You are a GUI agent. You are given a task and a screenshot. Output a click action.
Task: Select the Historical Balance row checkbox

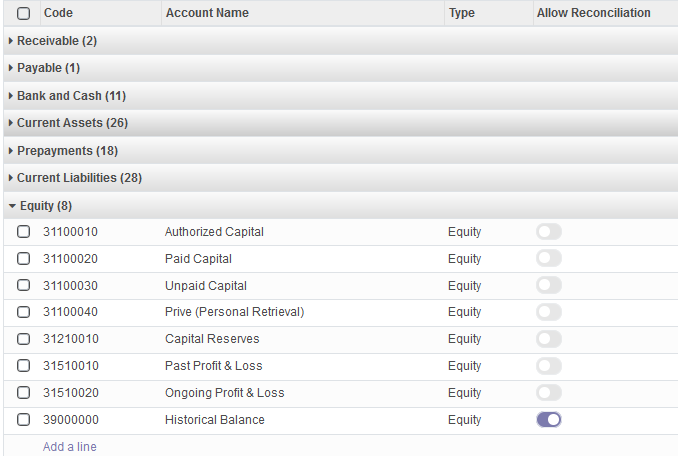tap(23, 420)
